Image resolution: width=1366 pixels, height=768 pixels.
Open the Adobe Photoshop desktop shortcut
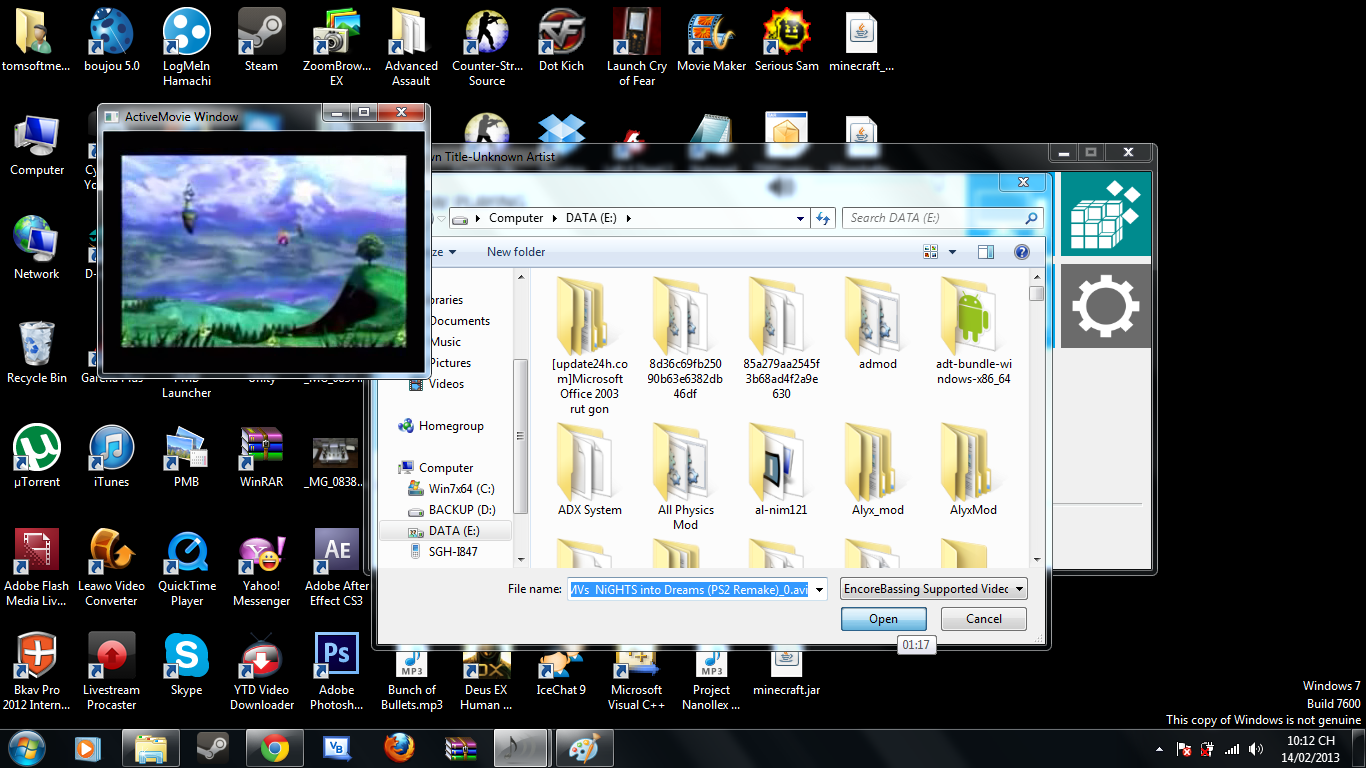pyautogui.click(x=337, y=672)
